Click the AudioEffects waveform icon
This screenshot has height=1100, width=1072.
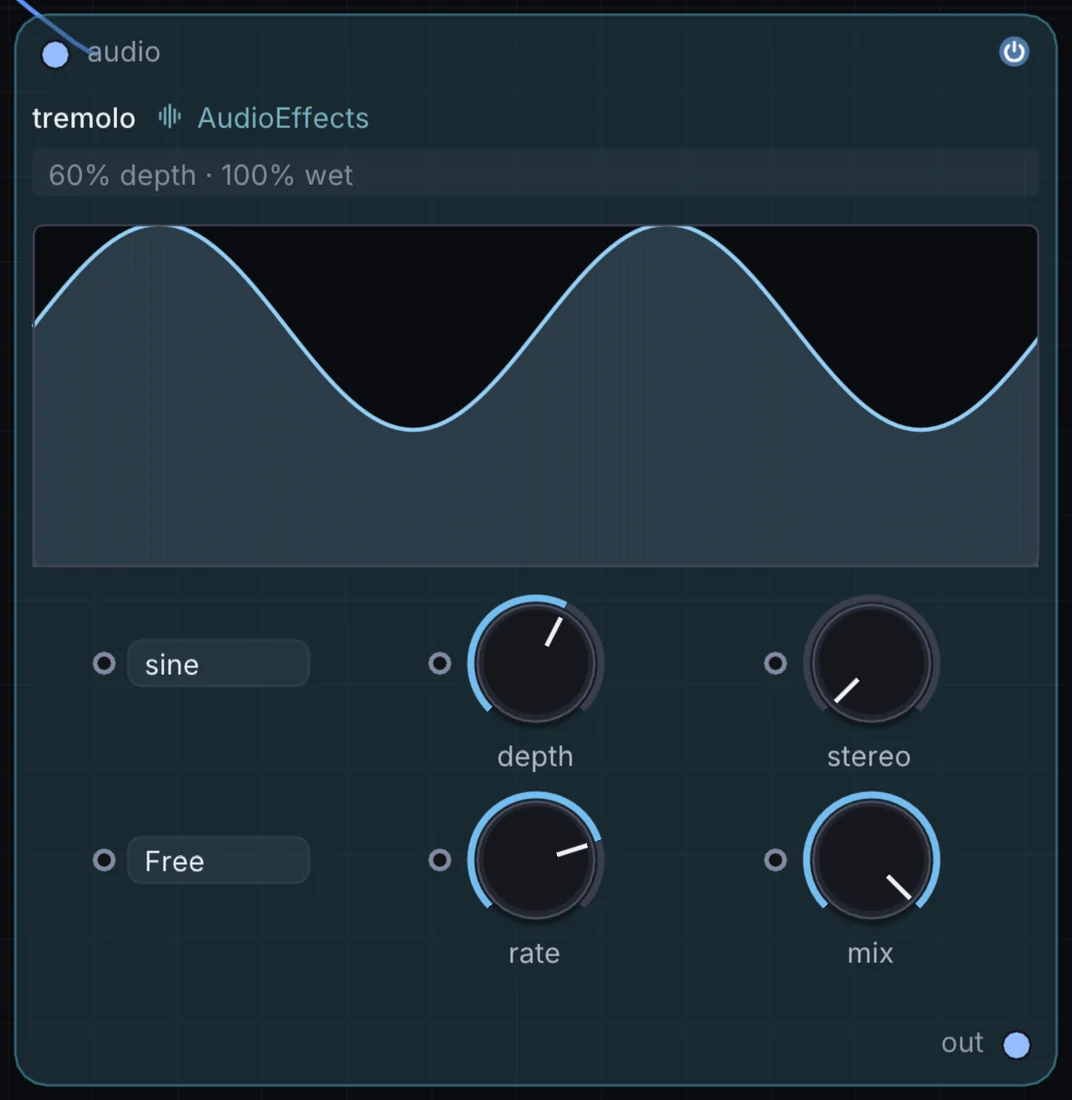[x=169, y=116]
